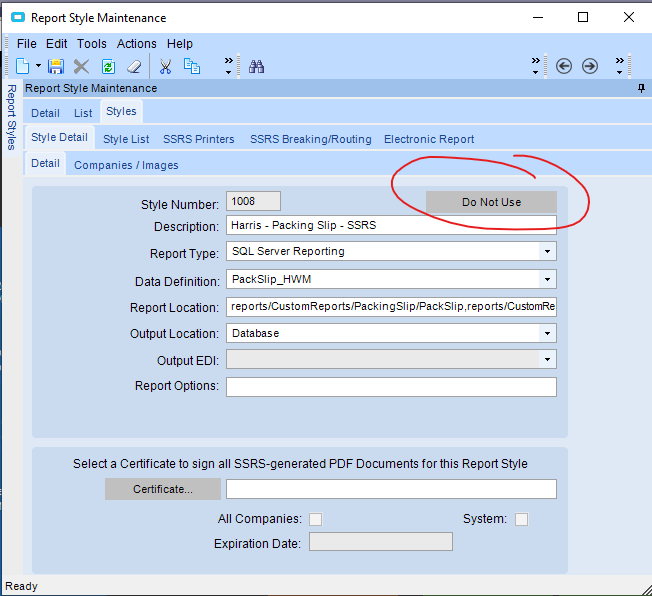This screenshot has width=652, height=596.
Task: Expand the Data Definition dropdown
Action: (x=547, y=279)
